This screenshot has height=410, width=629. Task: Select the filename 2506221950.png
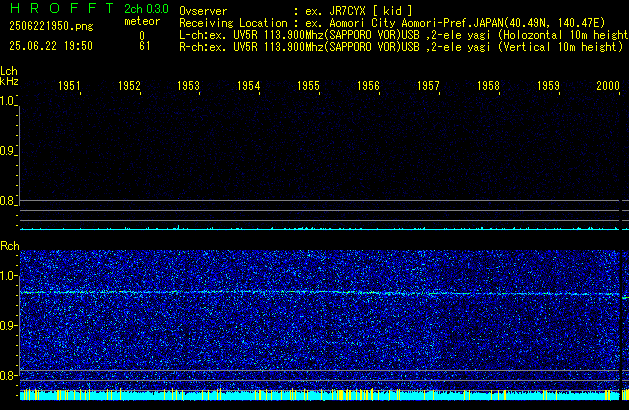[51, 26]
